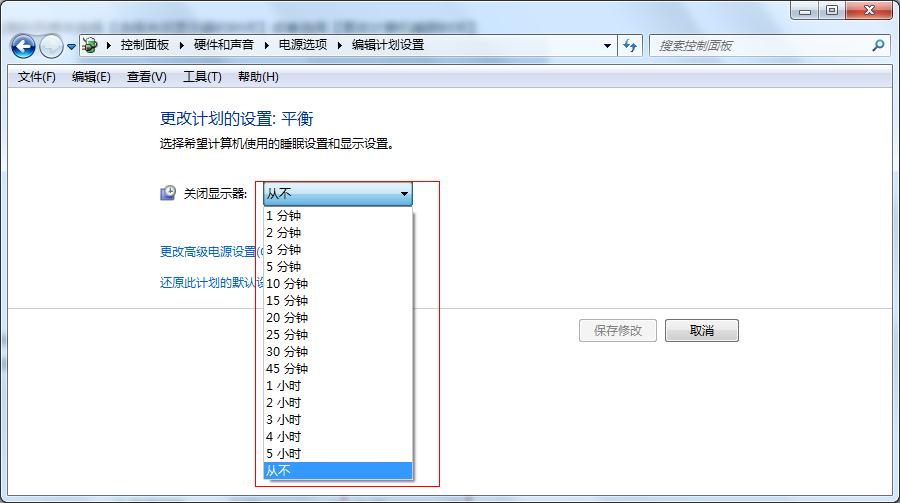Choose the highlighted 从不 option in the list
The height and width of the screenshot is (503, 900).
338,470
